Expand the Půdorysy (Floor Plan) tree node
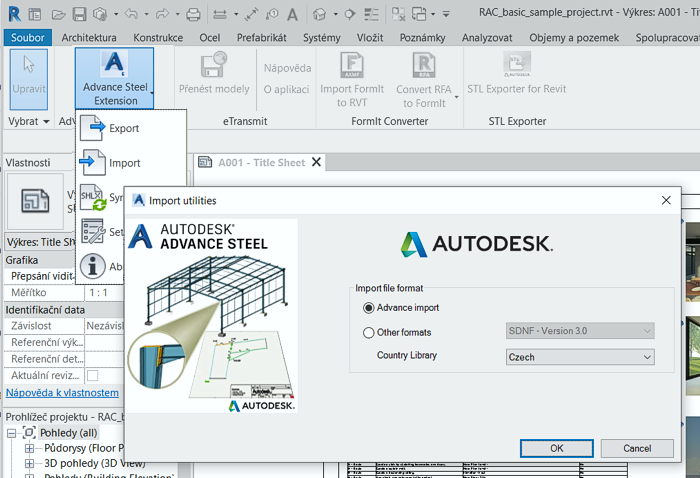The height and width of the screenshot is (478, 700). 29,448
